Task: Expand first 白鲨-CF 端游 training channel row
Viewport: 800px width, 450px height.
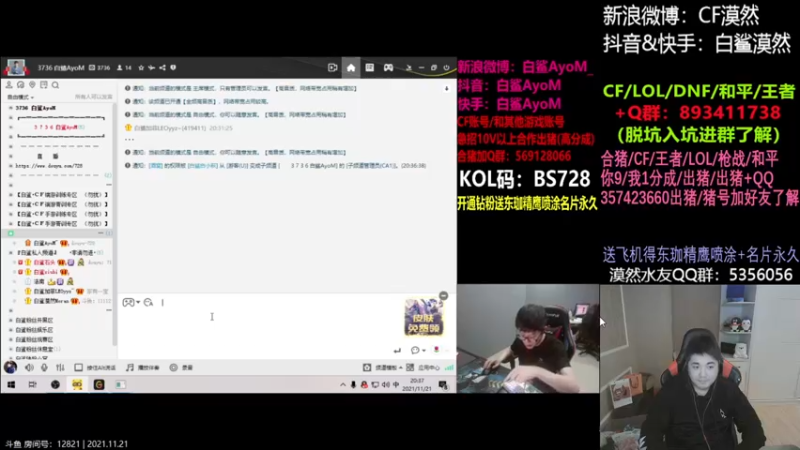Action: tap(10, 194)
